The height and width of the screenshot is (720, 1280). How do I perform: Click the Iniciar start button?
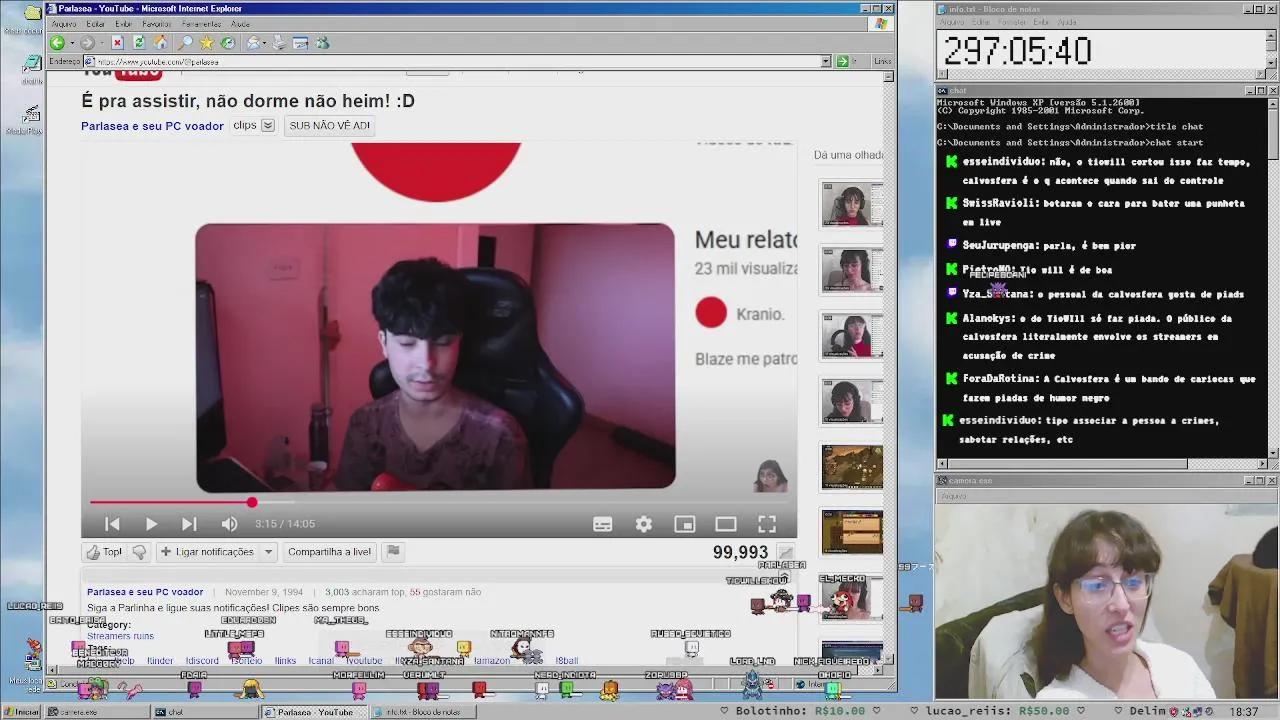tap(22, 712)
